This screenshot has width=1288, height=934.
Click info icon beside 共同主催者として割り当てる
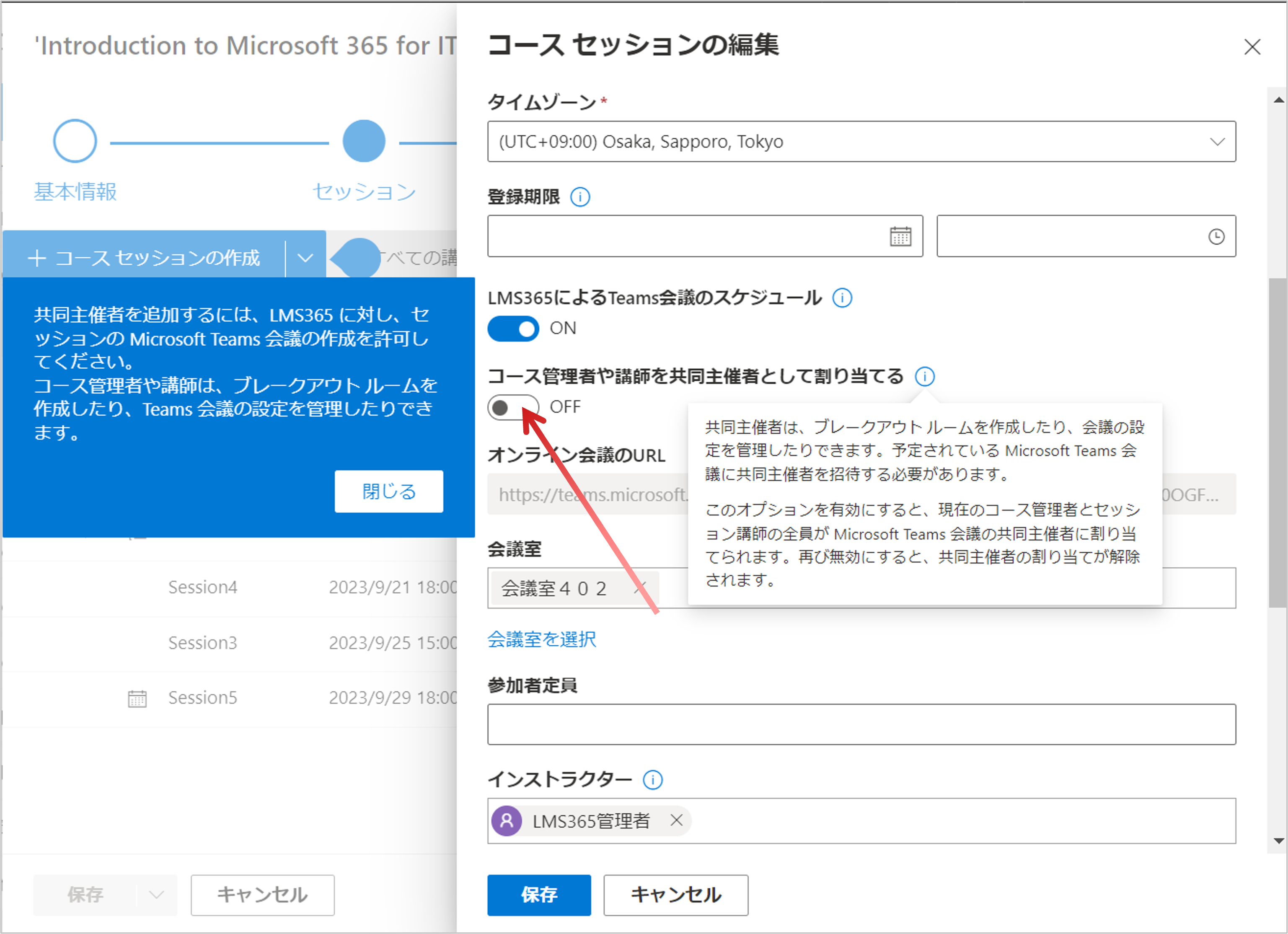pyautogui.click(x=925, y=376)
